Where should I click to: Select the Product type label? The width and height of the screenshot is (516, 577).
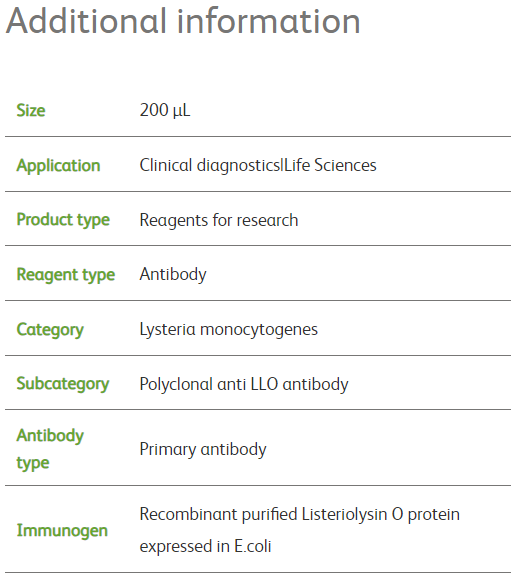tap(63, 220)
